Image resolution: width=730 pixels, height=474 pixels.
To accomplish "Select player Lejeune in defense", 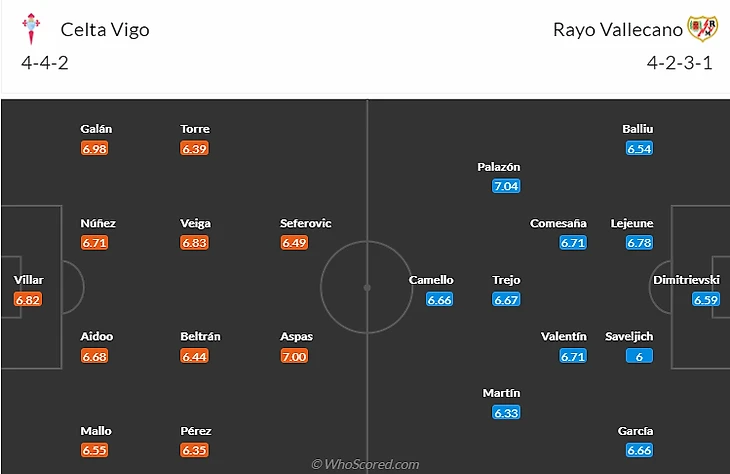I will (631, 223).
